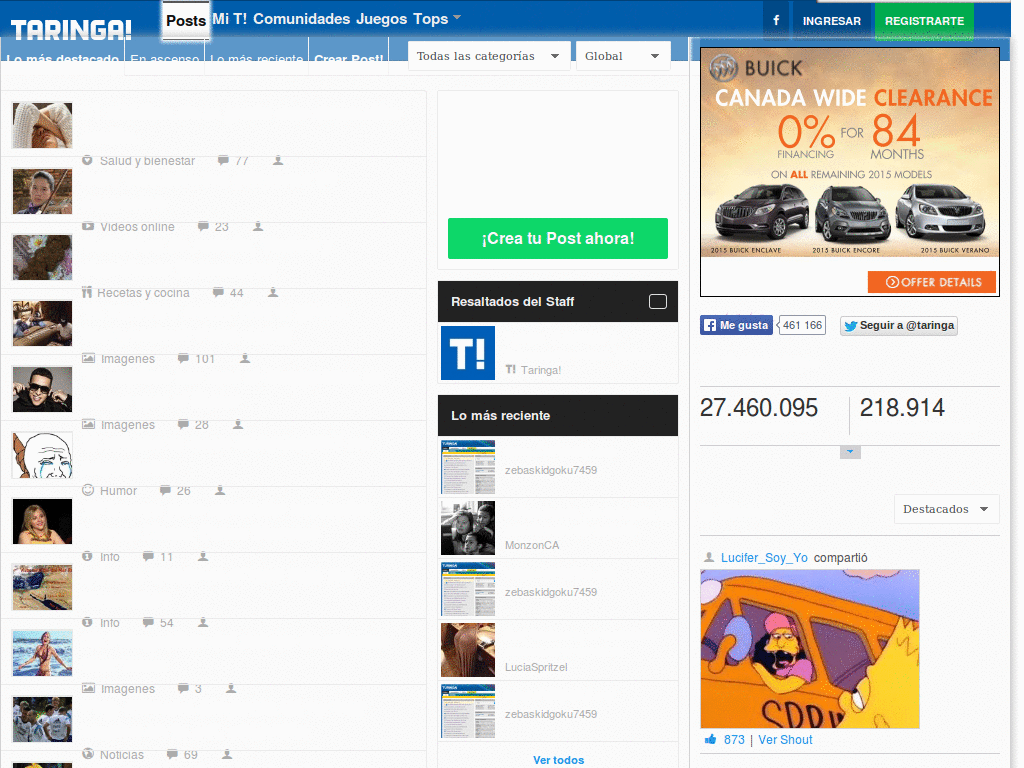Click the thumbs-up icon under the shout image
The image size is (1024, 768).
[710, 740]
